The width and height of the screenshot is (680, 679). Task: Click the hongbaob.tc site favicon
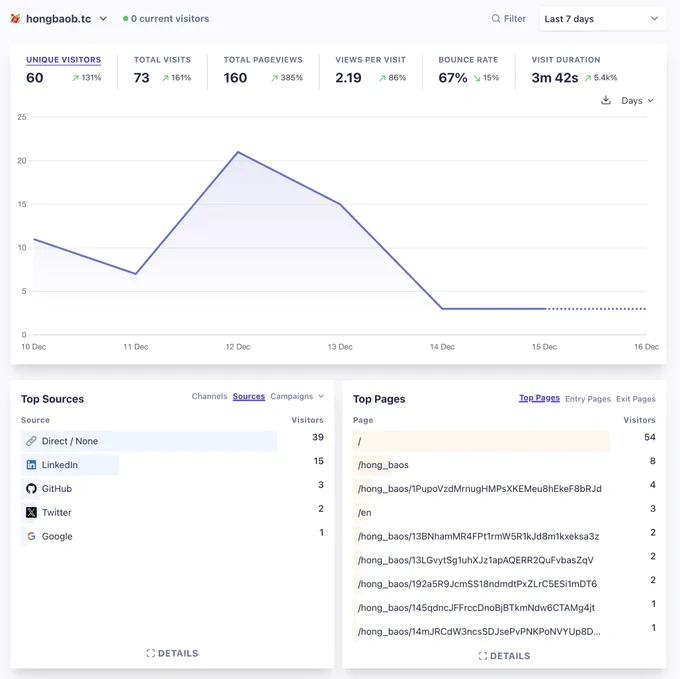pyautogui.click(x=15, y=19)
